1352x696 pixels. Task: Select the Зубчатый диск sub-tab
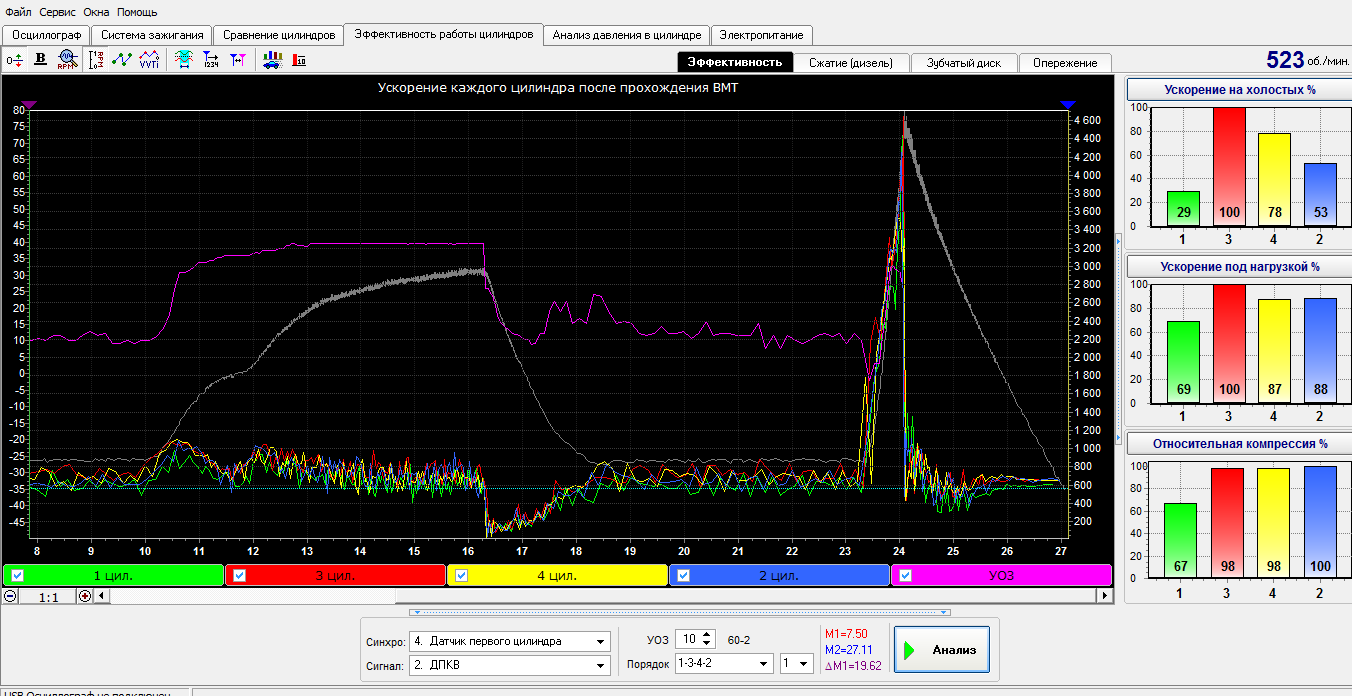point(964,62)
